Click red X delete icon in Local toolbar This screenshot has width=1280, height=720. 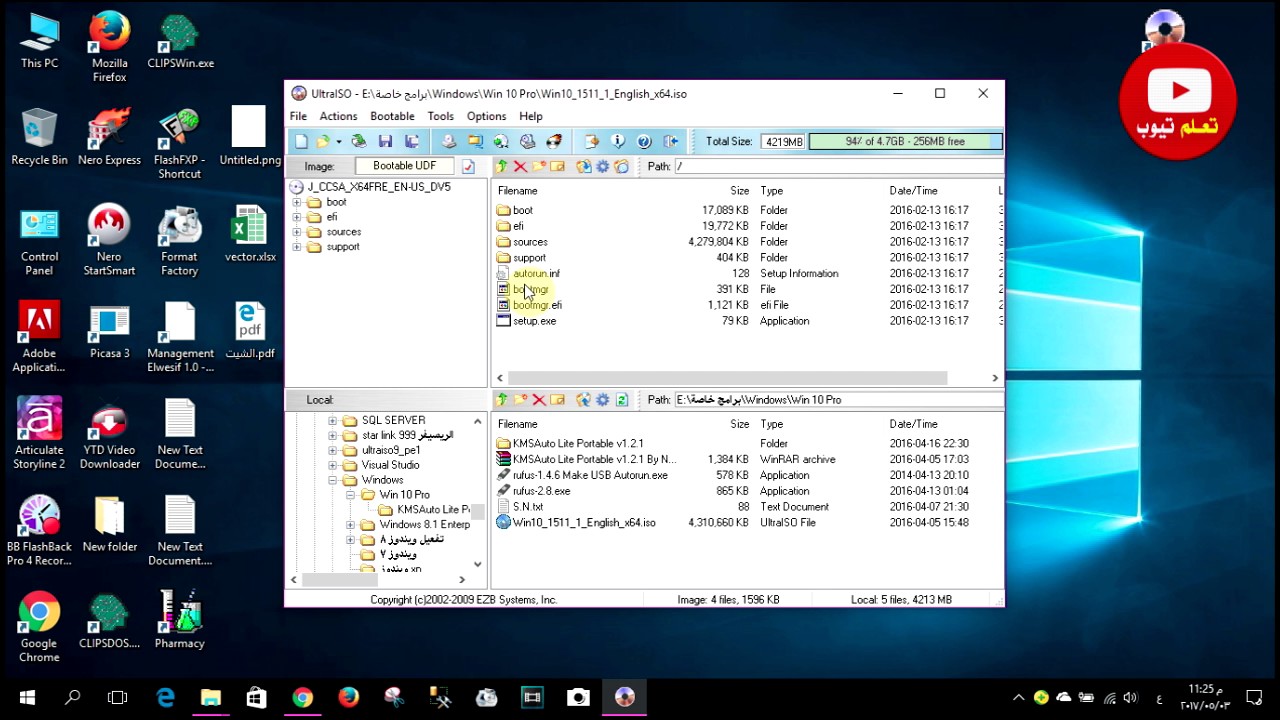coord(539,400)
